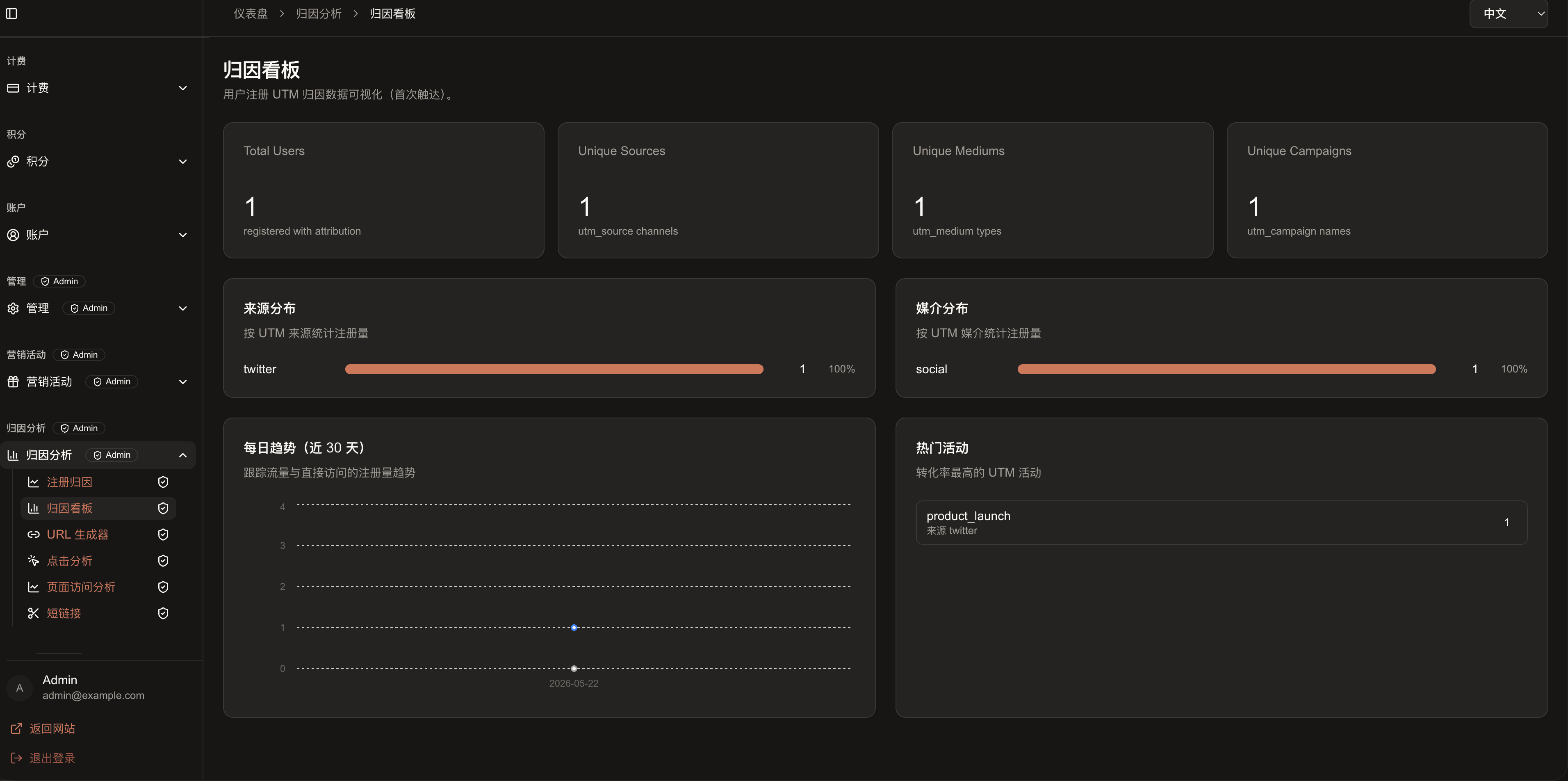Click the link icon beside URL 生成器
The height and width of the screenshot is (781, 1568).
click(x=34, y=534)
